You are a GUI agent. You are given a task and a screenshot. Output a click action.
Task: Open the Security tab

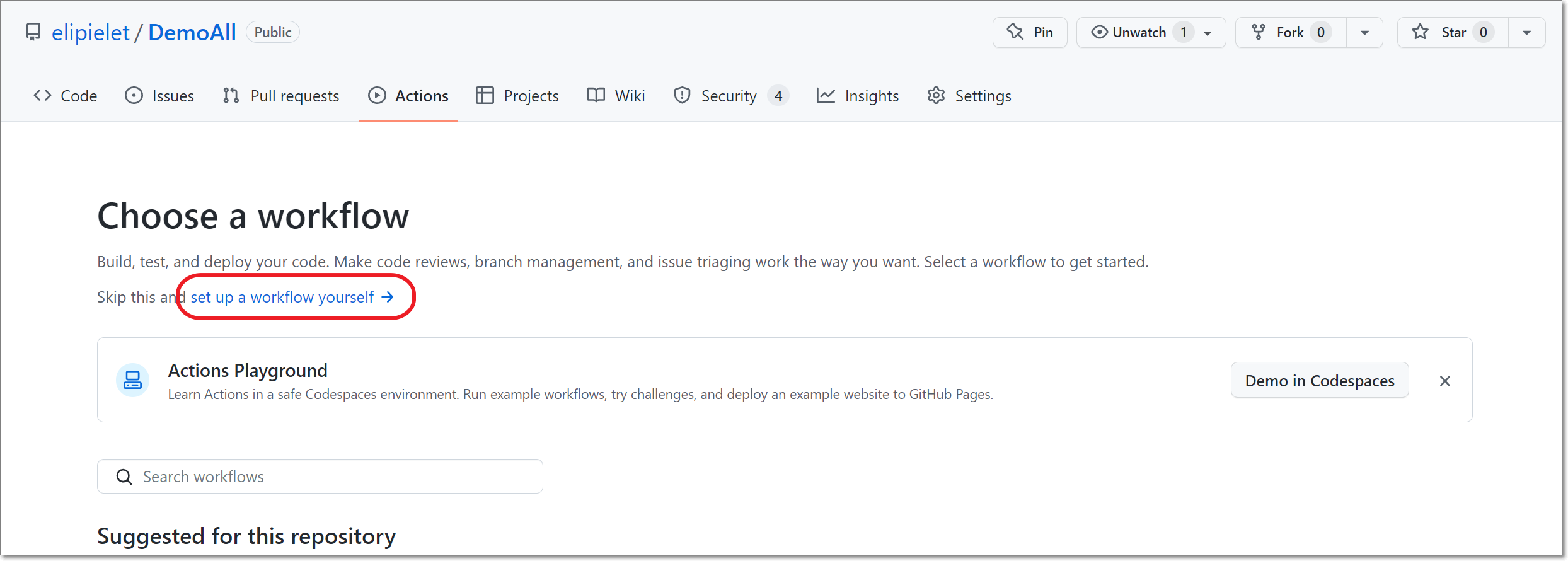coord(730,96)
